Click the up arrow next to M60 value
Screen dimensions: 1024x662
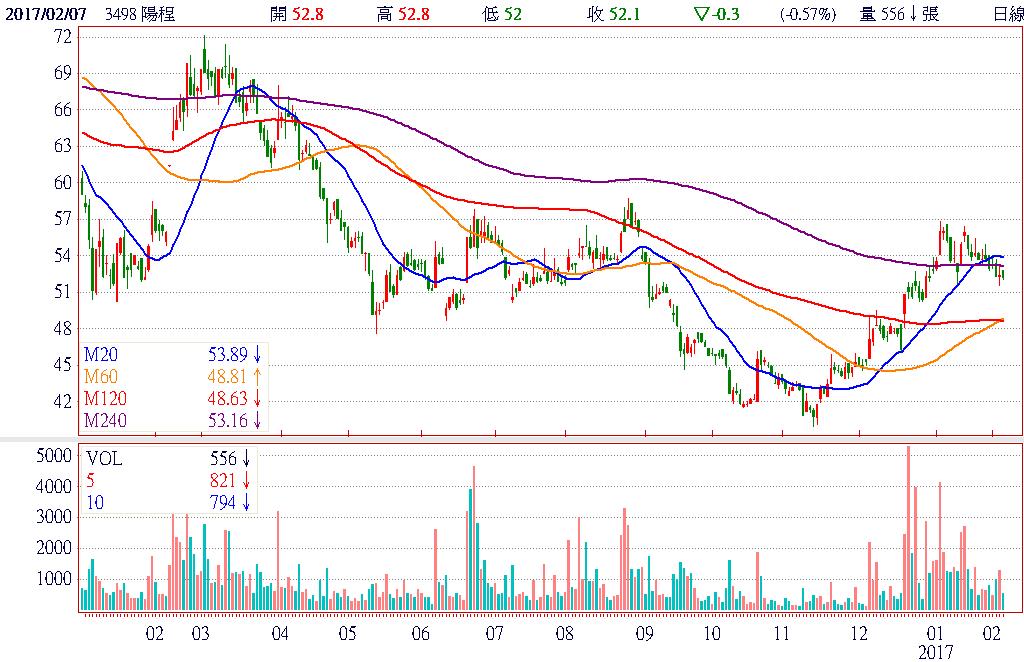(x=257, y=375)
